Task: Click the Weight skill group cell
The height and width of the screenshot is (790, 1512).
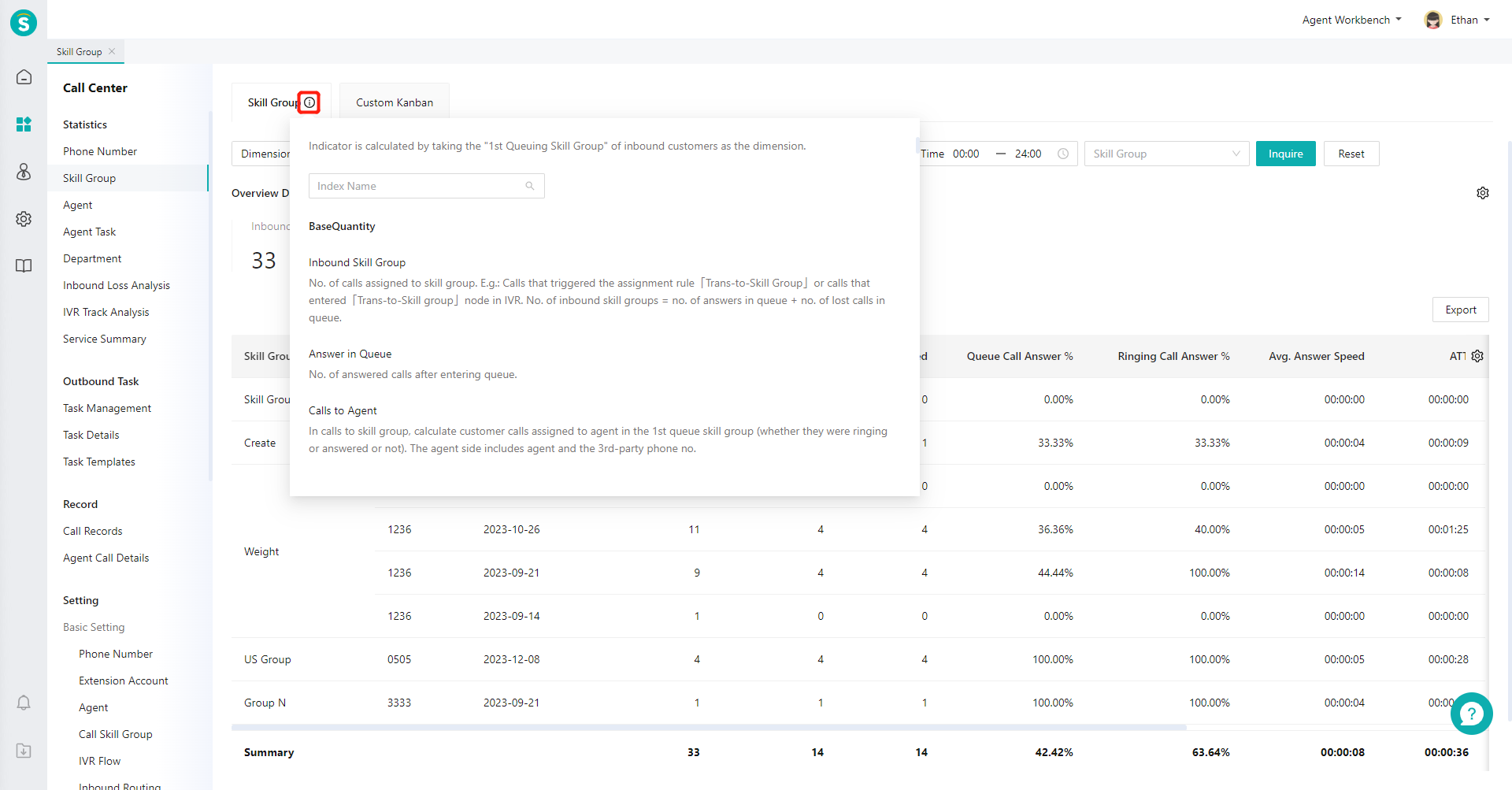Action: click(261, 551)
